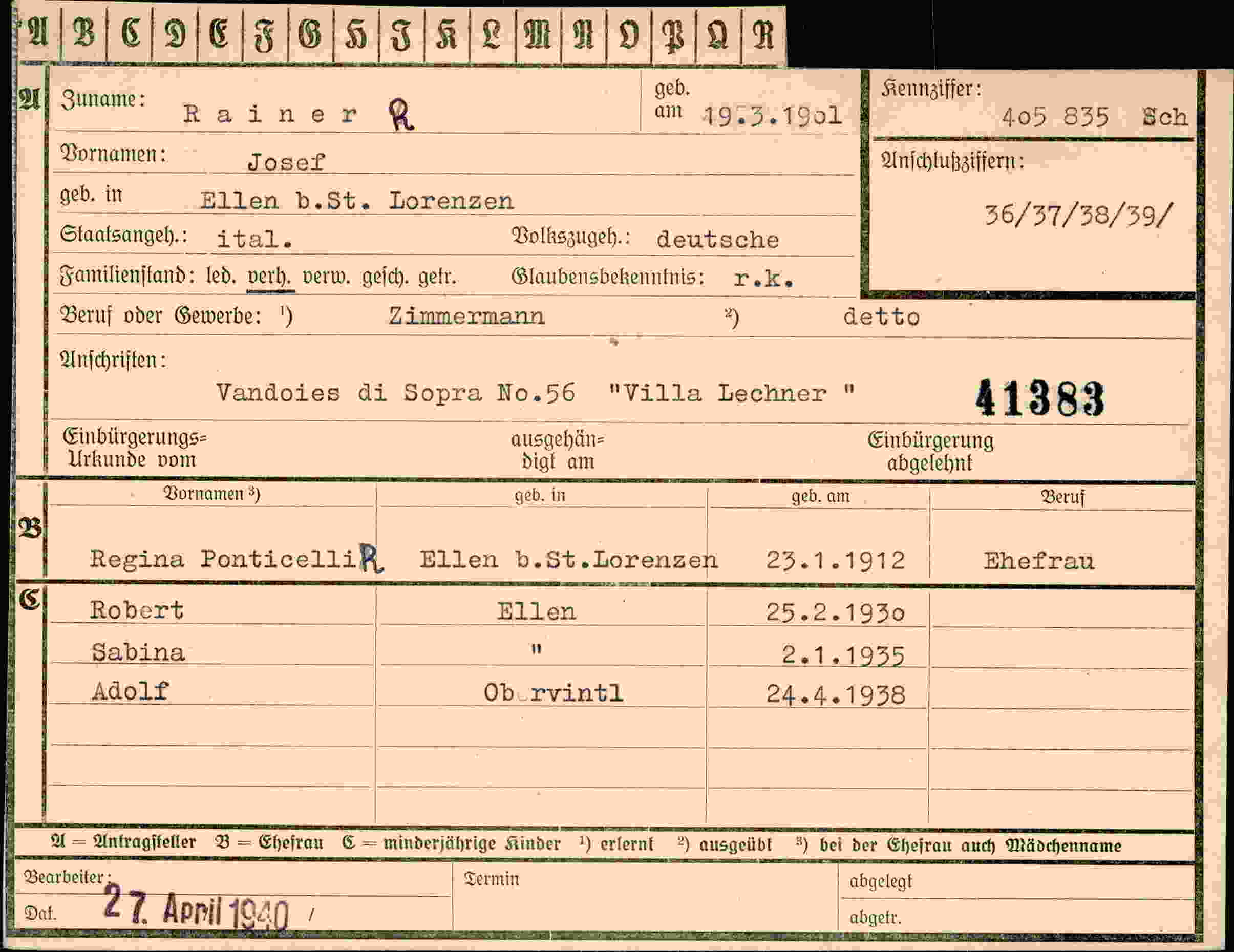Click the 'Zuname:' label

103,99
